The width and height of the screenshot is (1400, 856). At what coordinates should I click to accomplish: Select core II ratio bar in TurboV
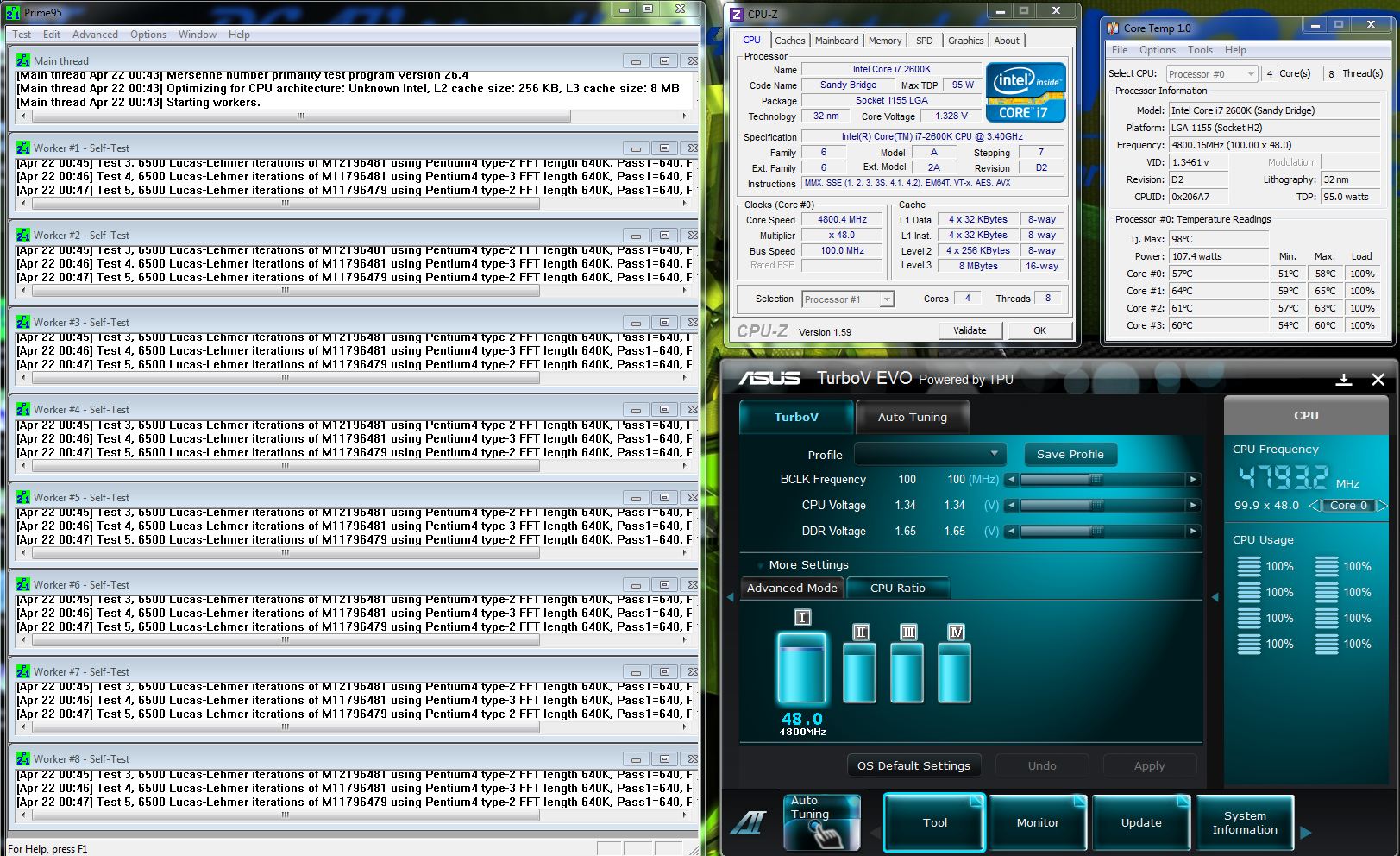click(x=860, y=672)
